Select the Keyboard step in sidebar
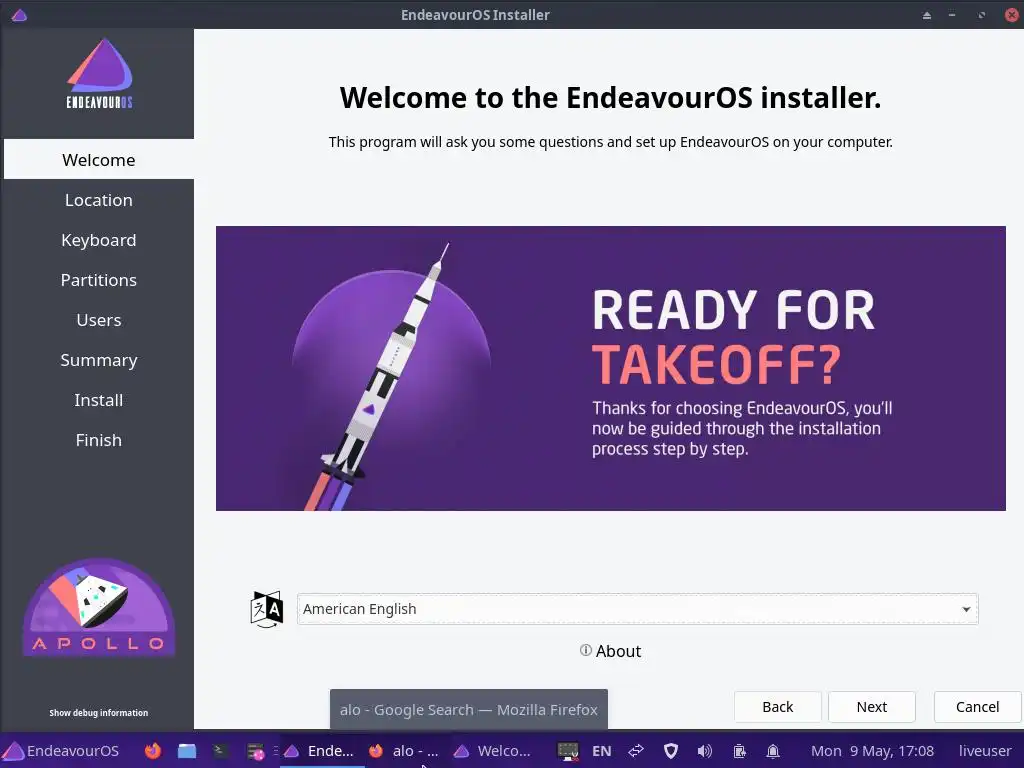The width and height of the screenshot is (1024, 768). (x=99, y=240)
